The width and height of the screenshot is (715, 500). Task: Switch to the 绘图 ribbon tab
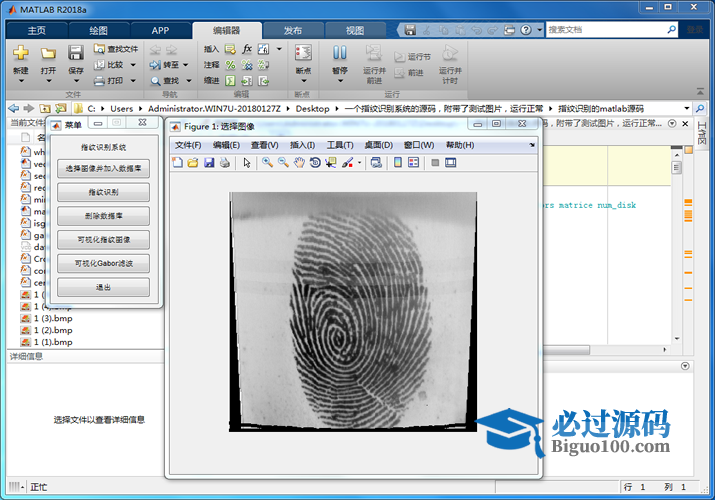coord(99,30)
